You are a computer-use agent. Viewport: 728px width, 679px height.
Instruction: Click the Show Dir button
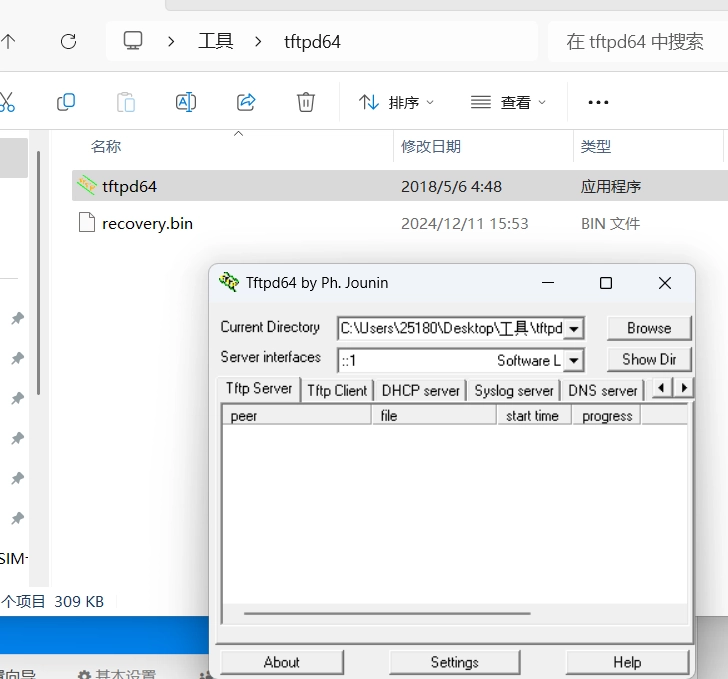pyautogui.click(x=649, y=359)
